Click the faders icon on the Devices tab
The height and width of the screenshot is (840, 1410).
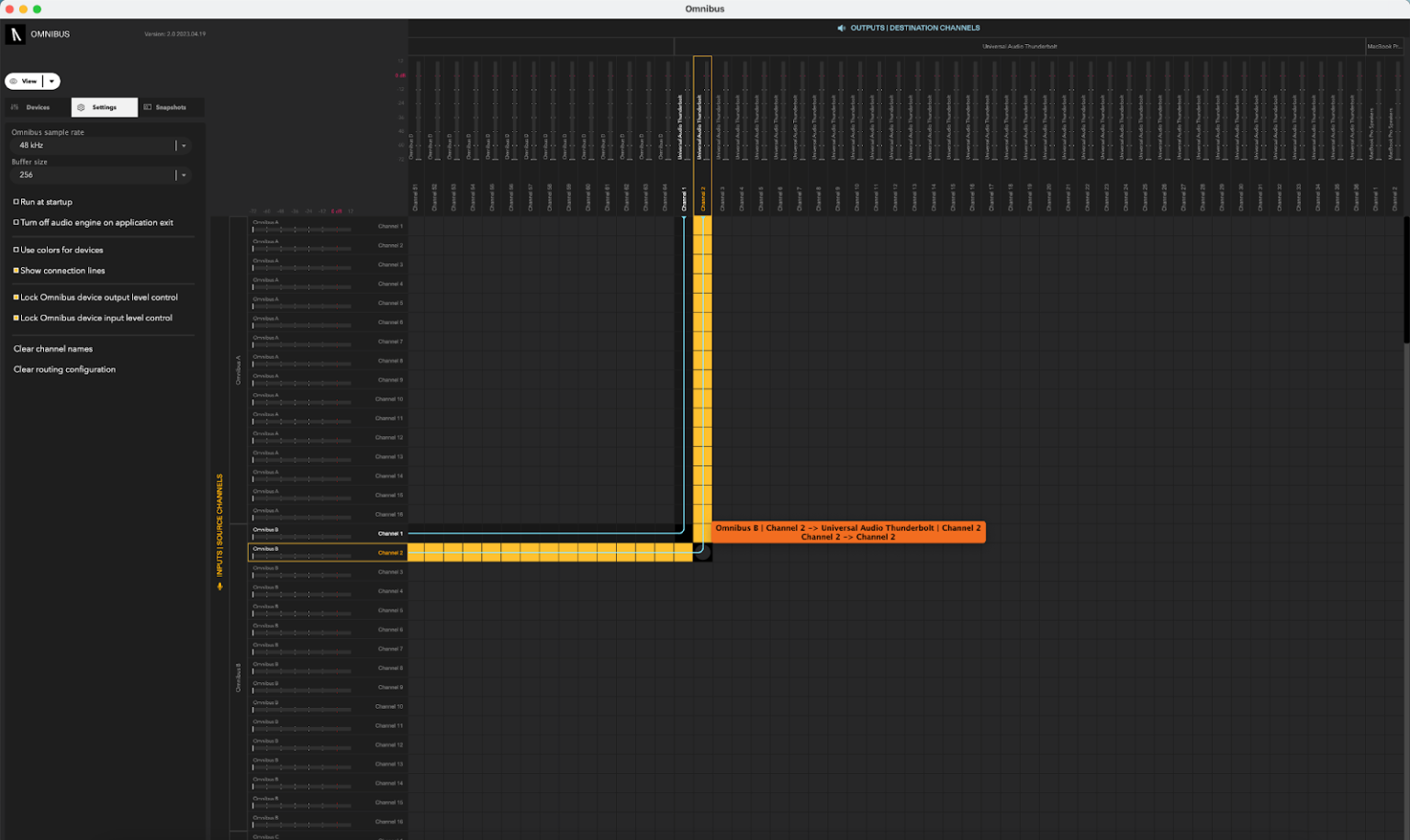tap(16, 107)
